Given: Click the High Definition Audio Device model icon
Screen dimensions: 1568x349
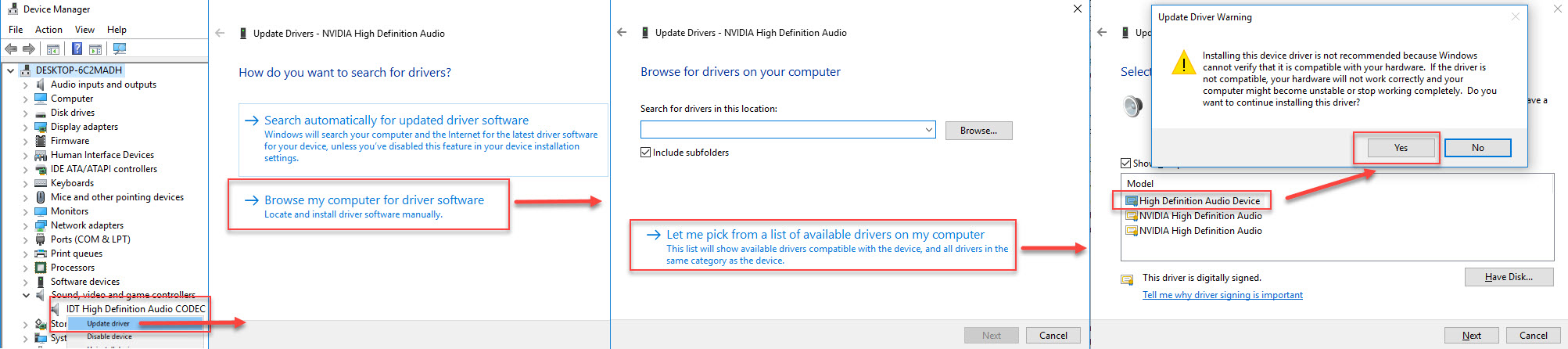Looking at the screenshot, I should click(x=1131, y=201).
